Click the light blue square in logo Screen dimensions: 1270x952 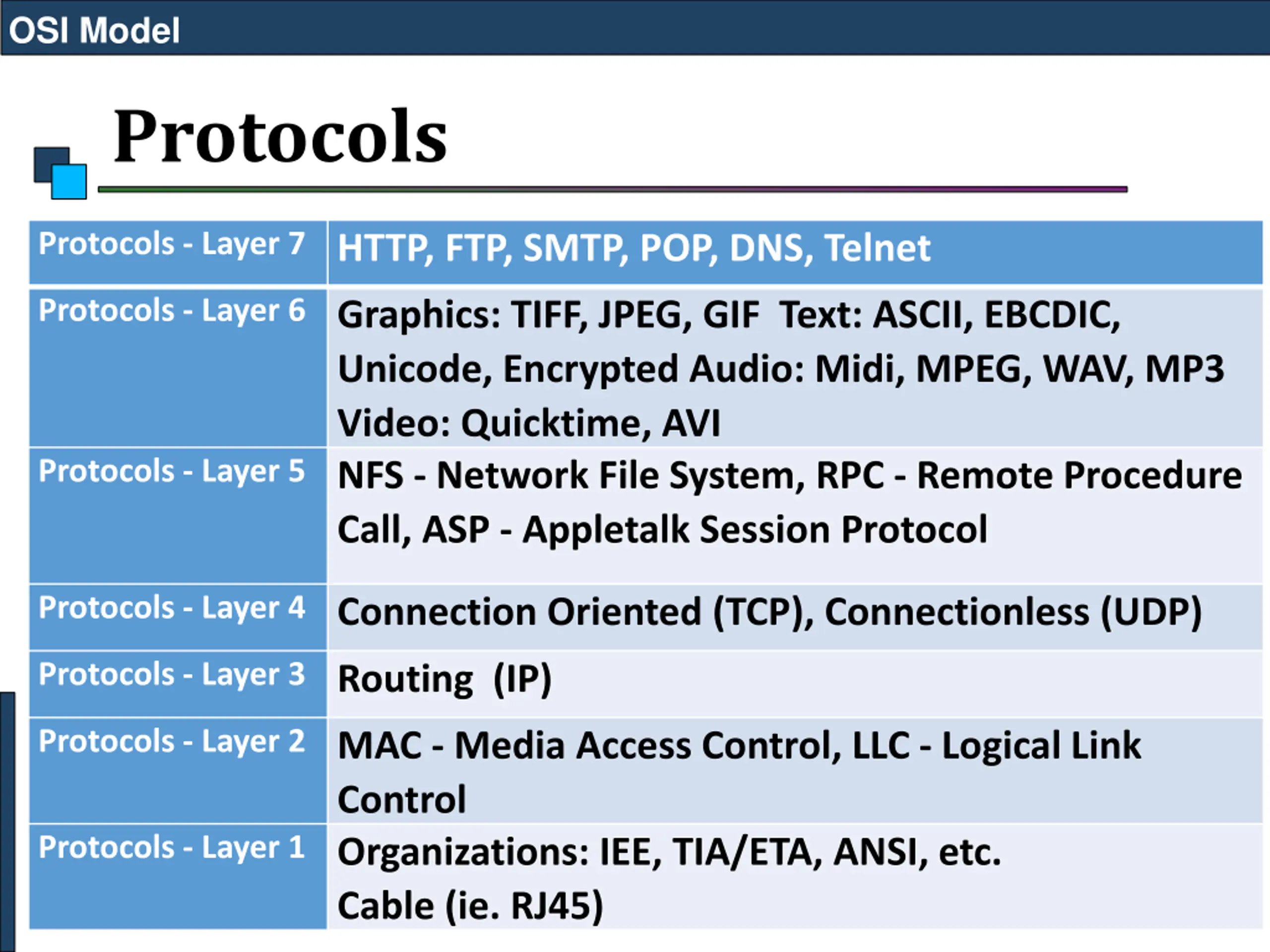point(69,182)
